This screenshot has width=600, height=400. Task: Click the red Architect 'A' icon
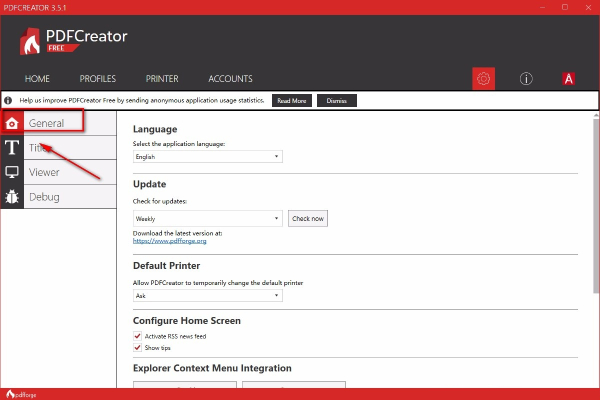coord(568,79)
